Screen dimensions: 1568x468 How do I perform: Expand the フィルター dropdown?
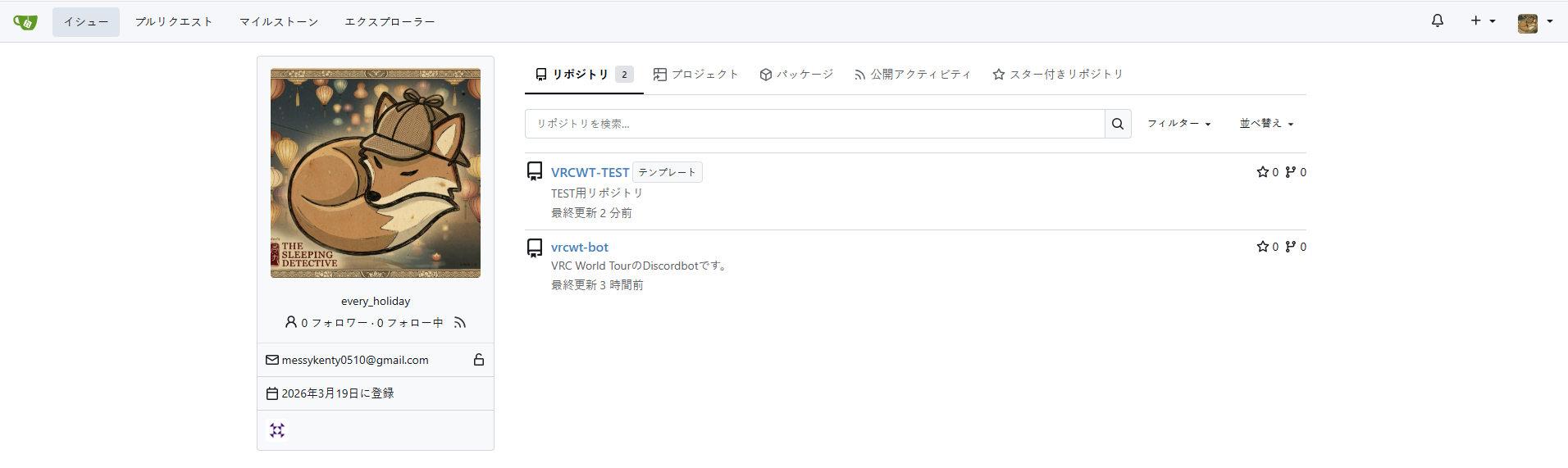[x=1178, y=124]
